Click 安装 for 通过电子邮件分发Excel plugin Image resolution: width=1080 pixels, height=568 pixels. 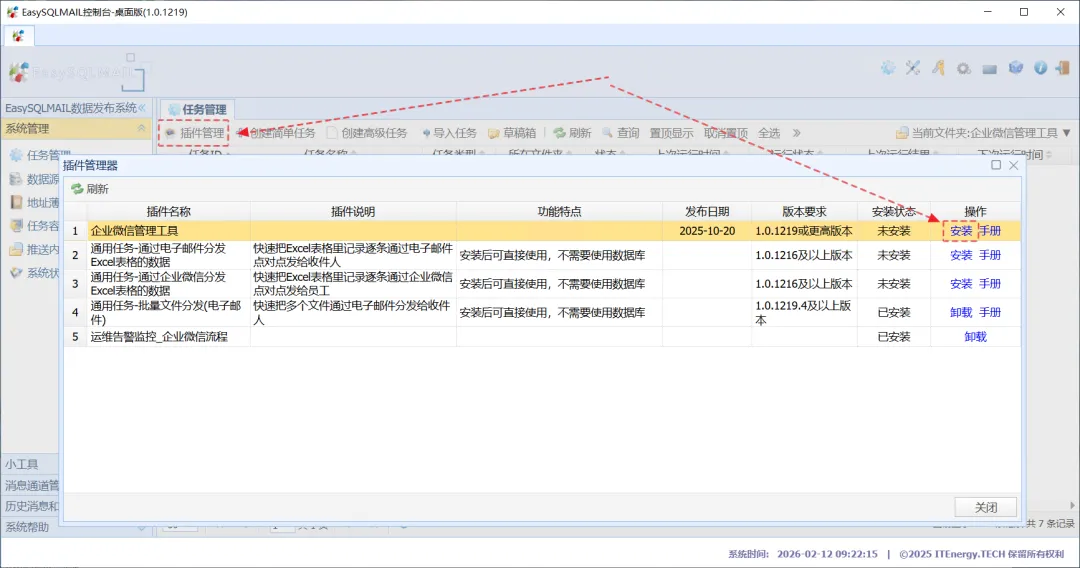point(961,255)
